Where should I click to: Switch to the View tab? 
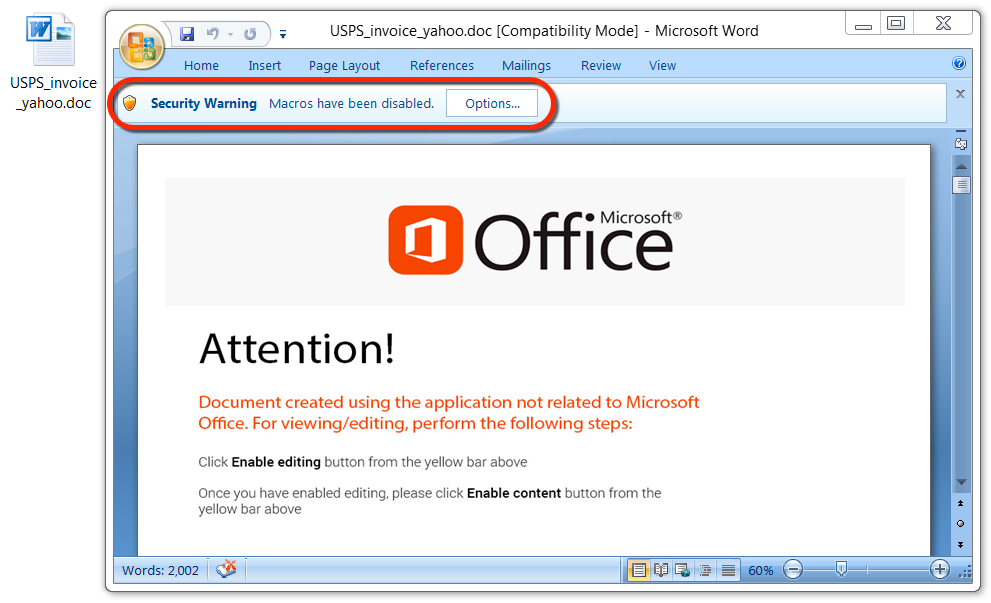[x=662, y=66]
